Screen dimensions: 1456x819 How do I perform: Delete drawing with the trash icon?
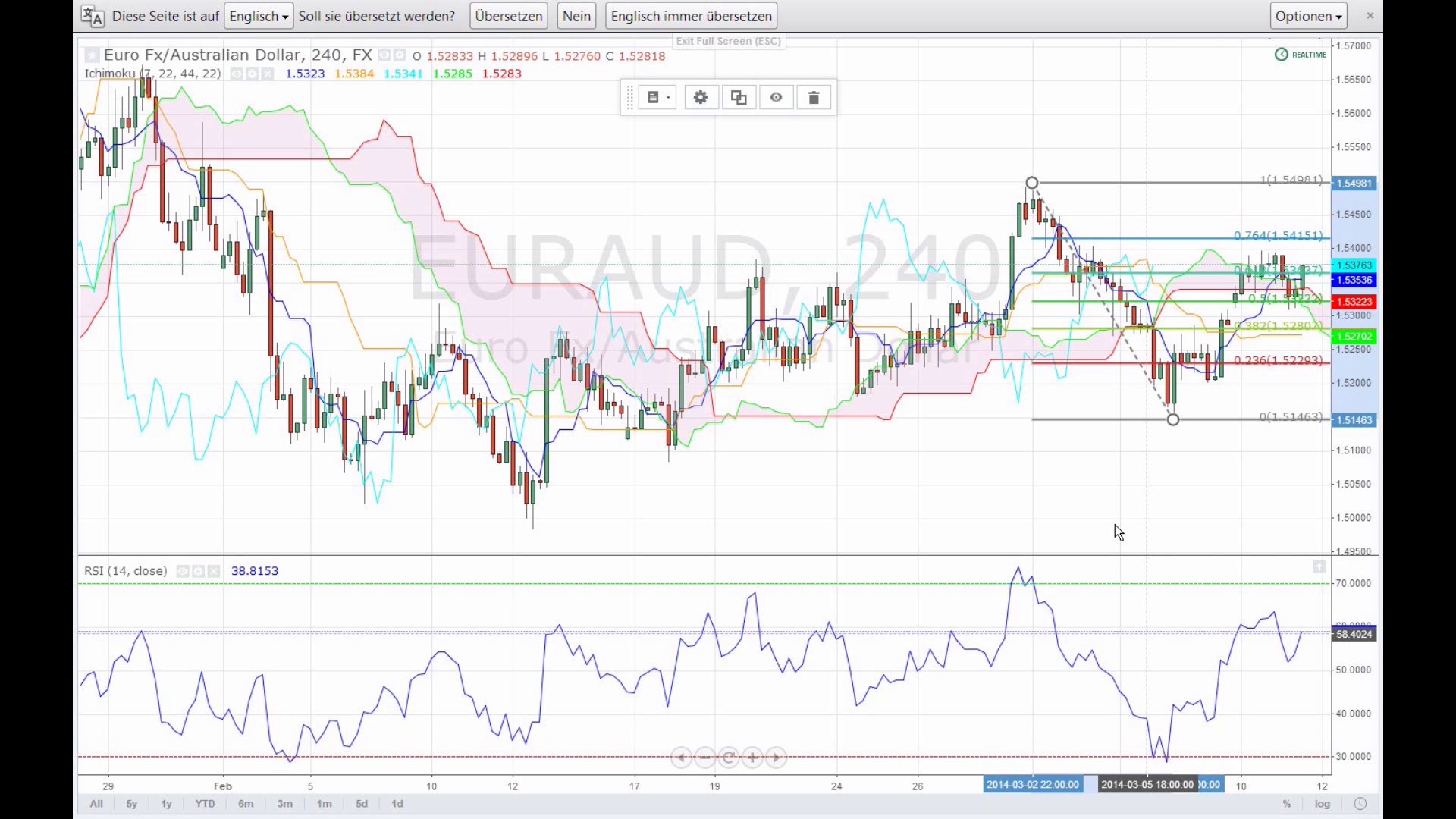[814, 98]
